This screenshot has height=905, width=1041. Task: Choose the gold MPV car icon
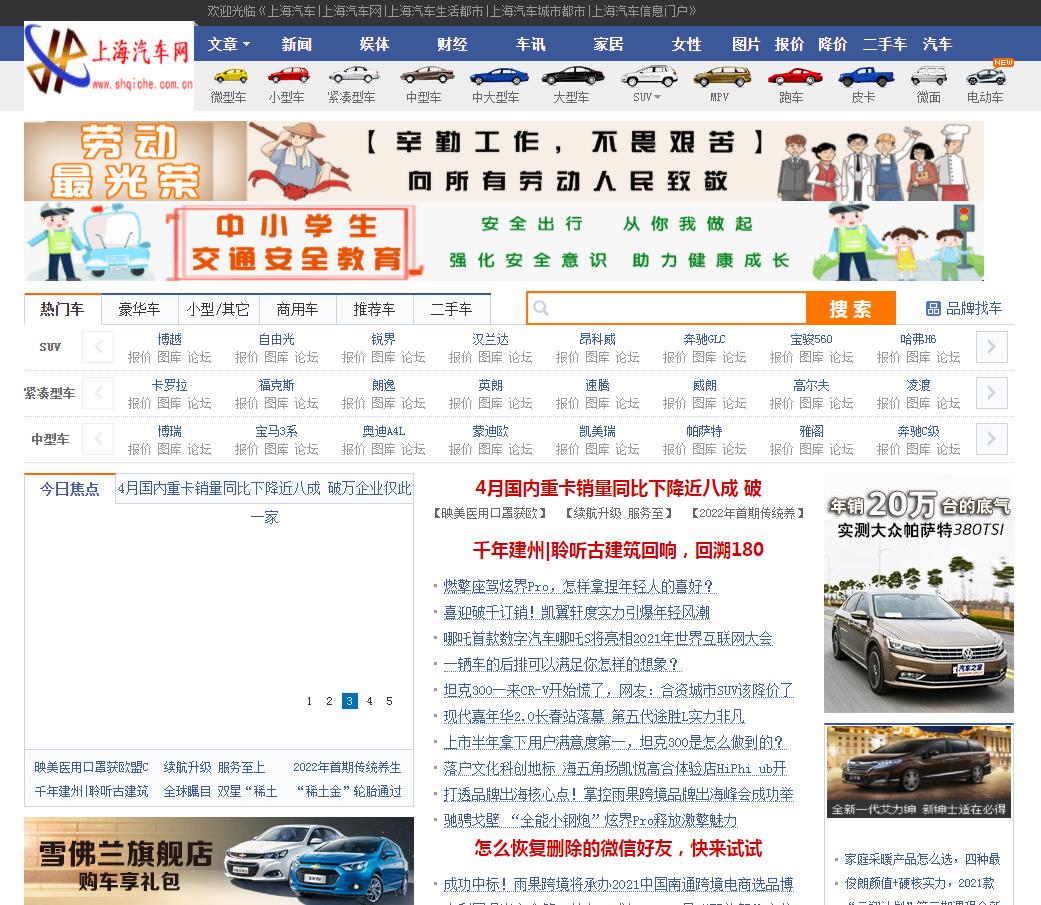[x=722, y=76]
